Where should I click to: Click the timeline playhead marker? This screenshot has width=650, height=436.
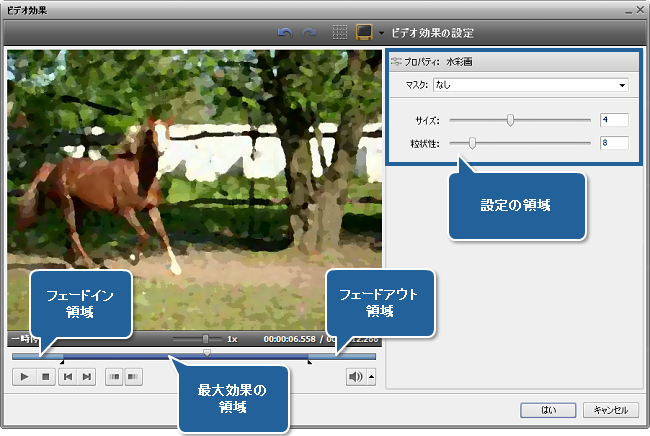click(x=207, y=353)
